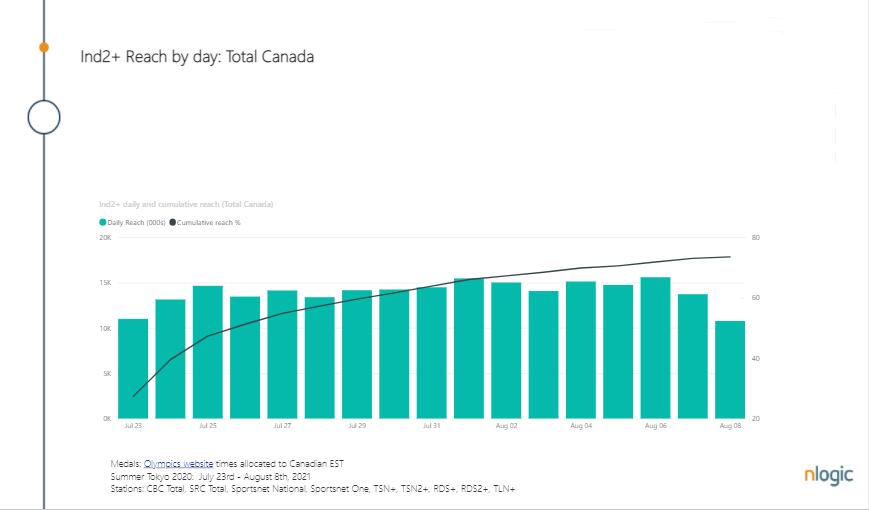Click the Daily Reach (000s) legend label
The height and width of the screenshot is (510, 869).
coord(136,222)
